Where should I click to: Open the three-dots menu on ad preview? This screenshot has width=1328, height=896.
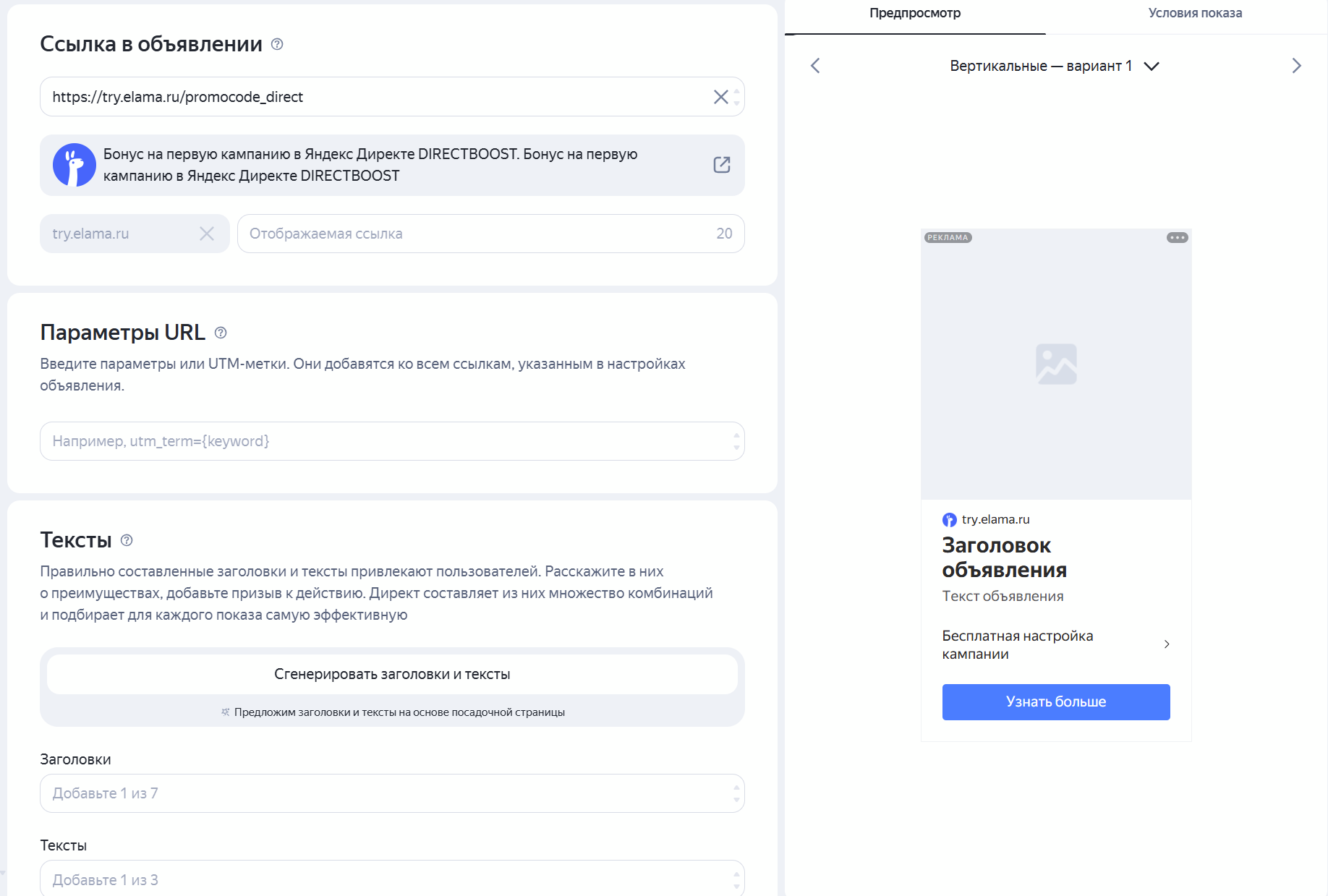click(1177, 237)
